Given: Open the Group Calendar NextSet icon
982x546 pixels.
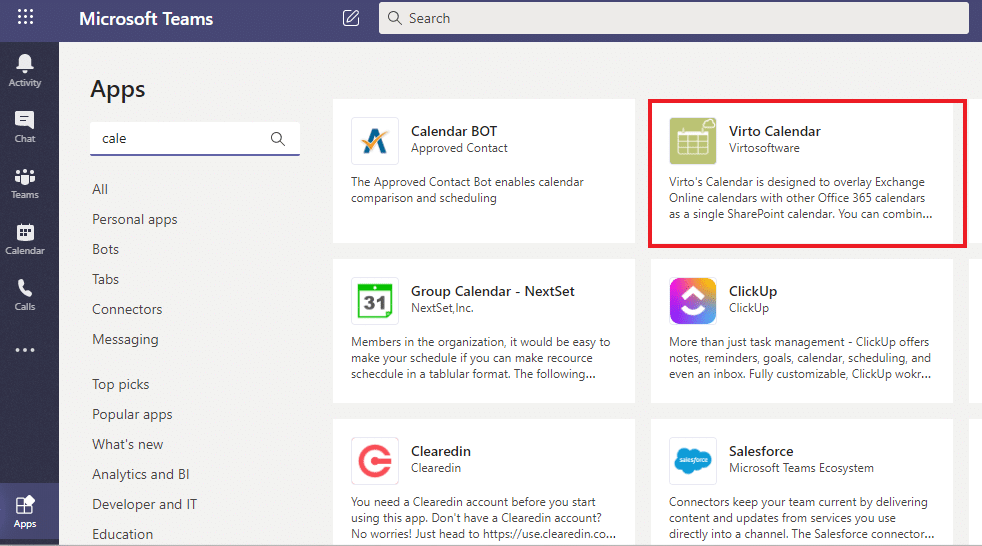Looking at the screenshot, I should 375,301.
